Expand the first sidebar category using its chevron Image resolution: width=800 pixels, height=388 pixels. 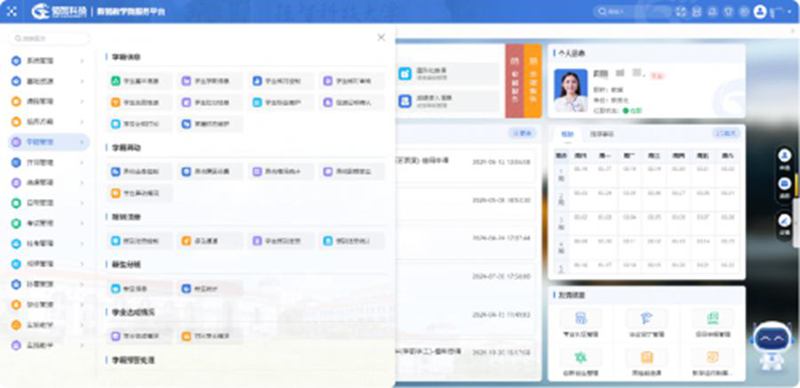[82, 61]
